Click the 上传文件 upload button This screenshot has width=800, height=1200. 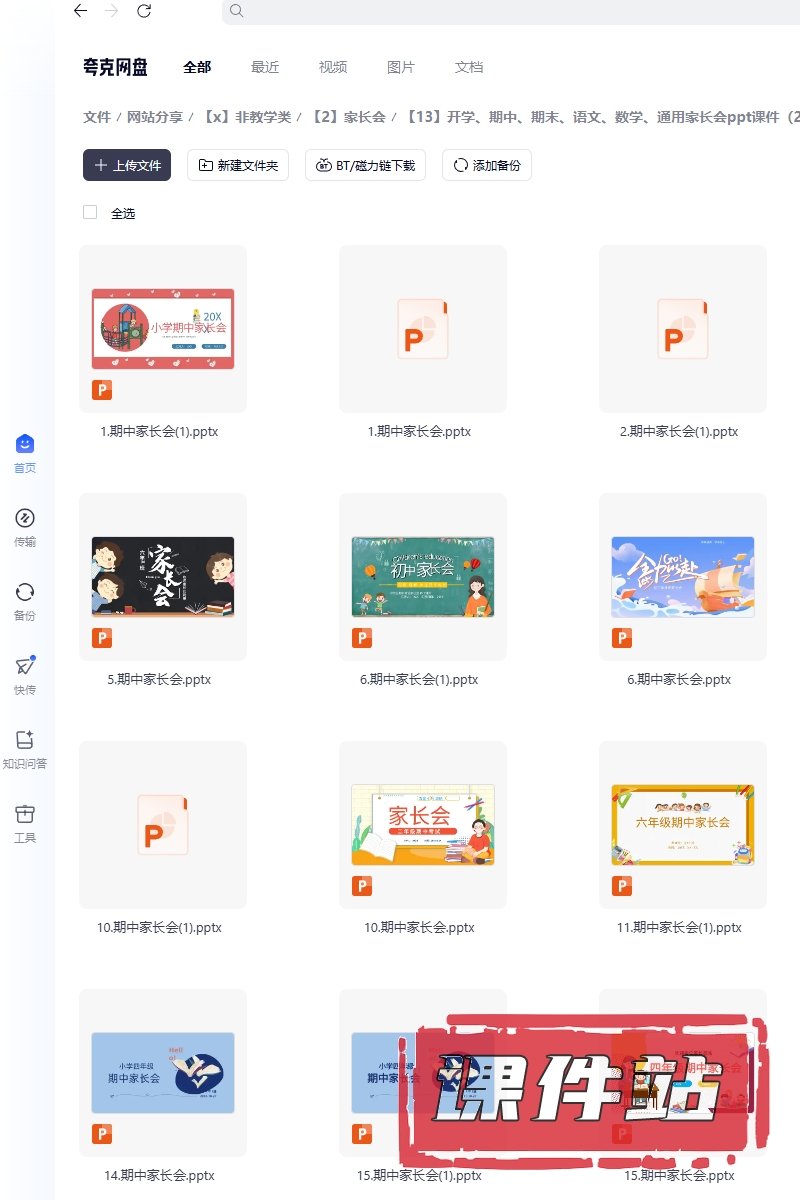pyautogui.click(x=127, y=165)
